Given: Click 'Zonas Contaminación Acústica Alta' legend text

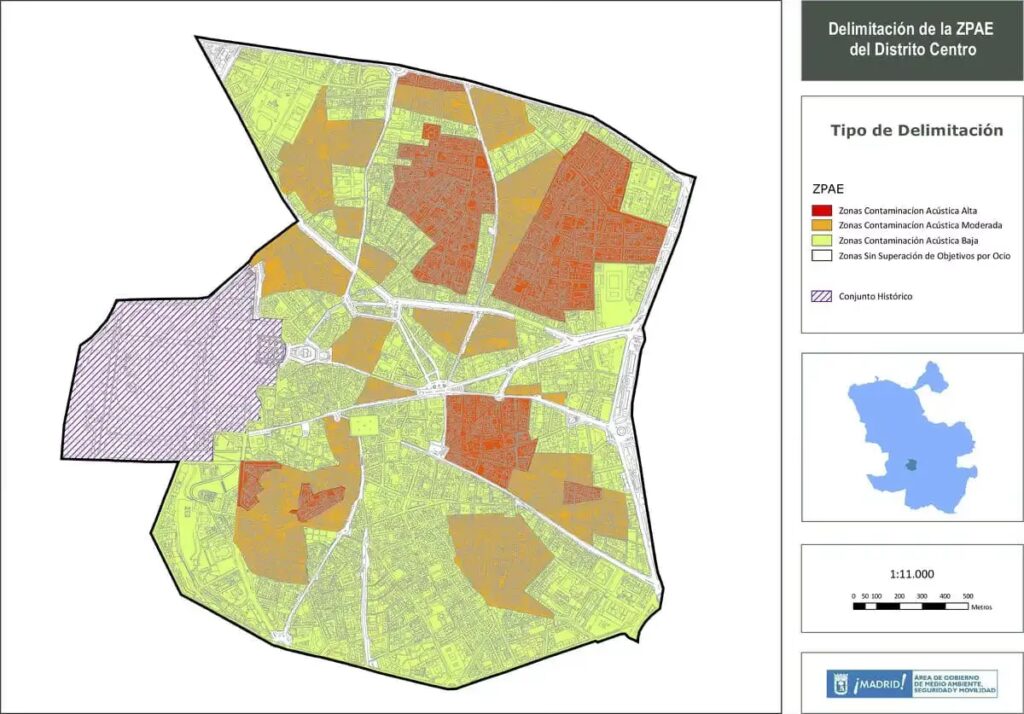Looking at the screenshot, I should [907, 210].
